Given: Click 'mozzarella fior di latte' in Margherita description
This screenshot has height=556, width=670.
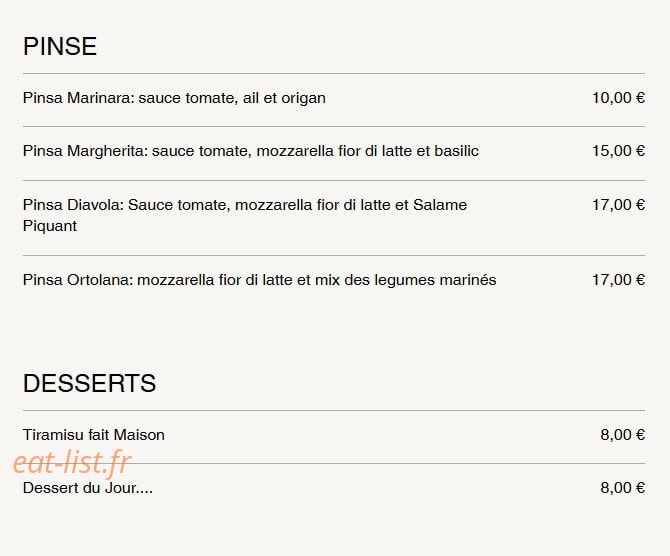Looking at the screenshot, I should point(335,151).
